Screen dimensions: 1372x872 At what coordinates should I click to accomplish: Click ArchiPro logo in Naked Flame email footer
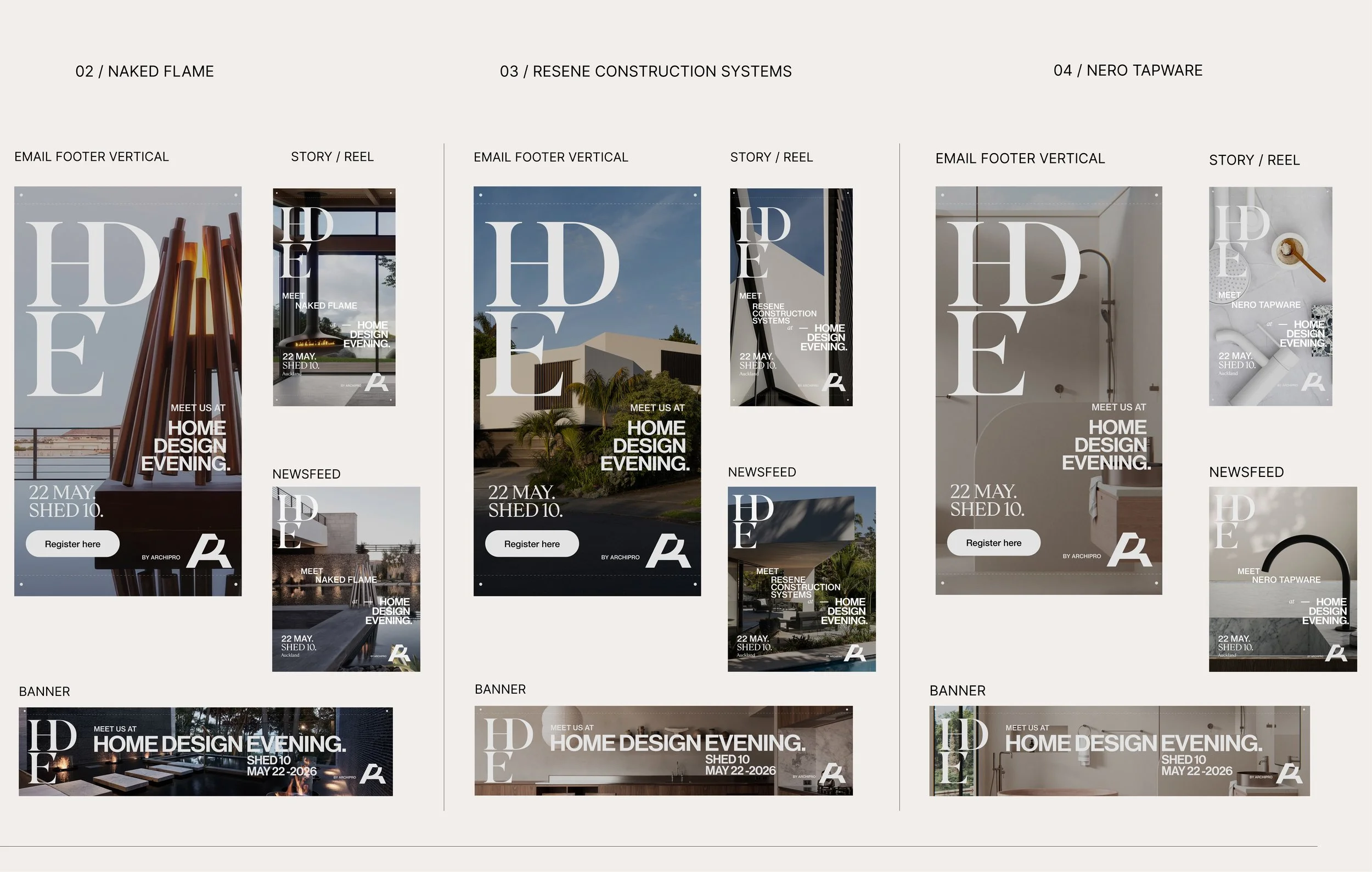click(209, 551)
